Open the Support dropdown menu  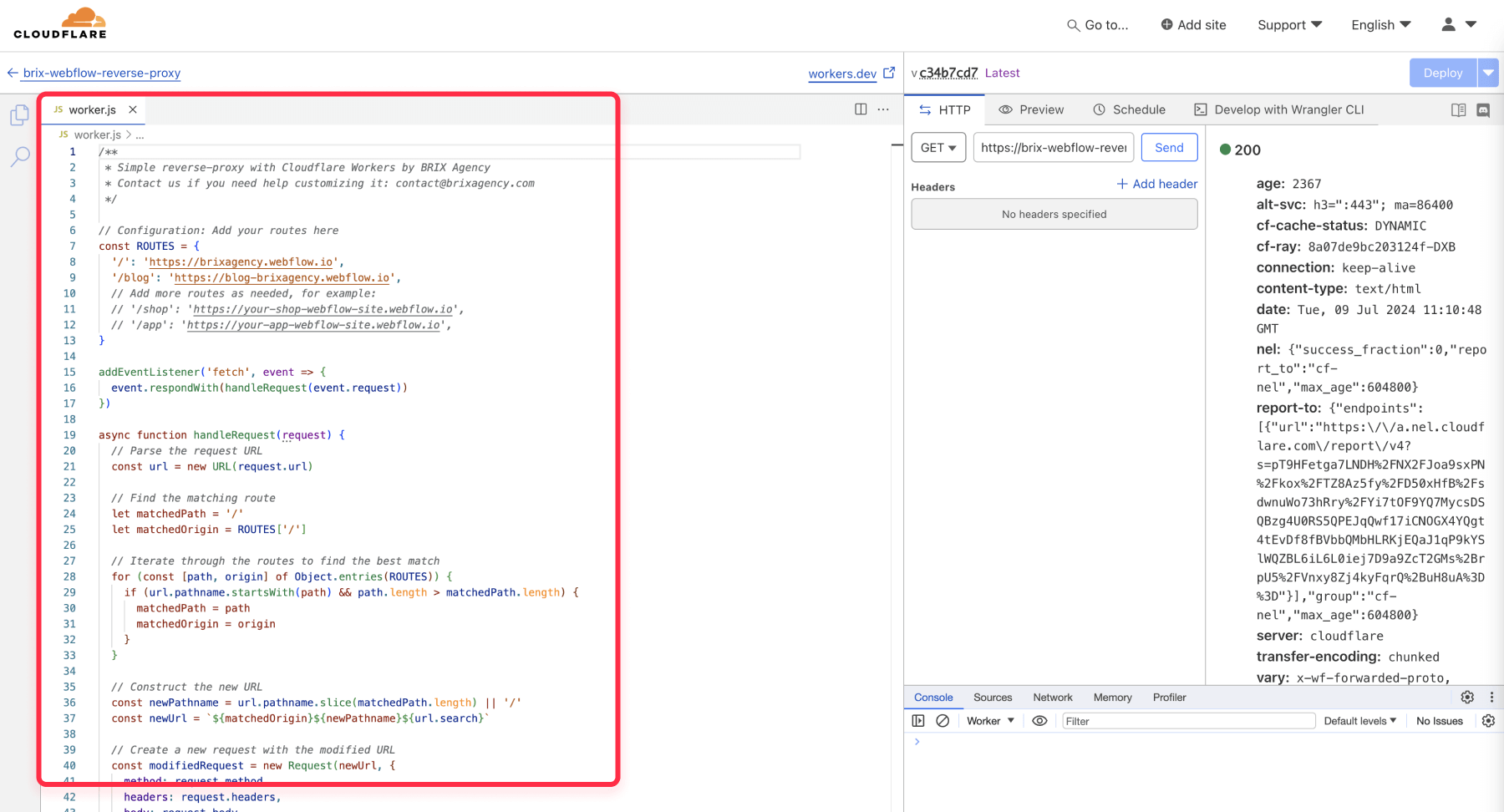1289,25
